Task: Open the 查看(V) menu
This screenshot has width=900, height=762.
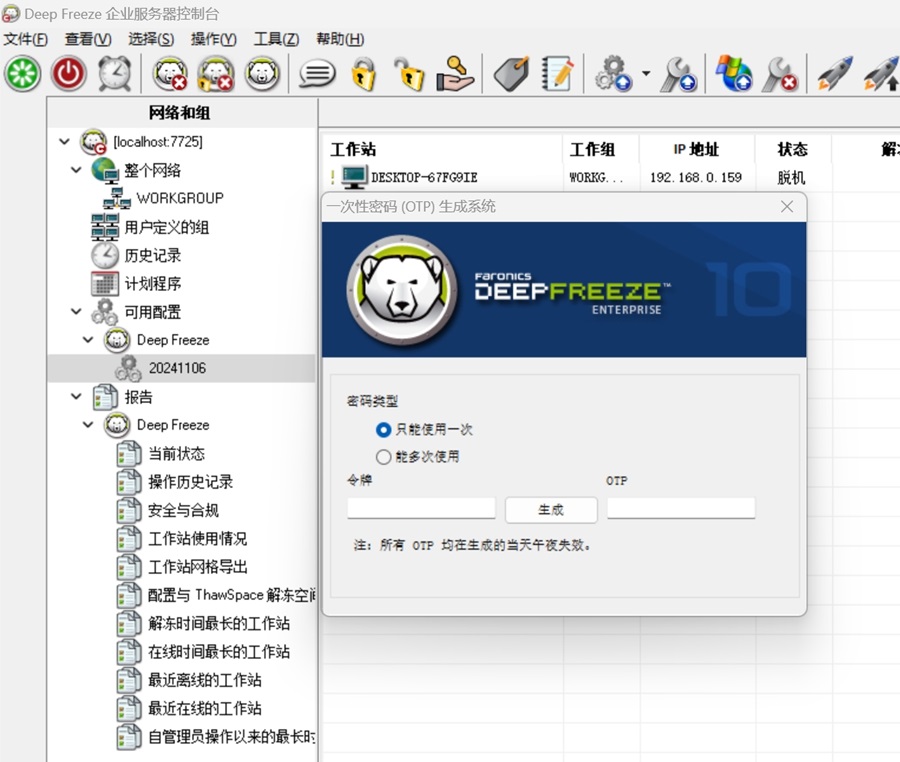Action: click(88, 39)
